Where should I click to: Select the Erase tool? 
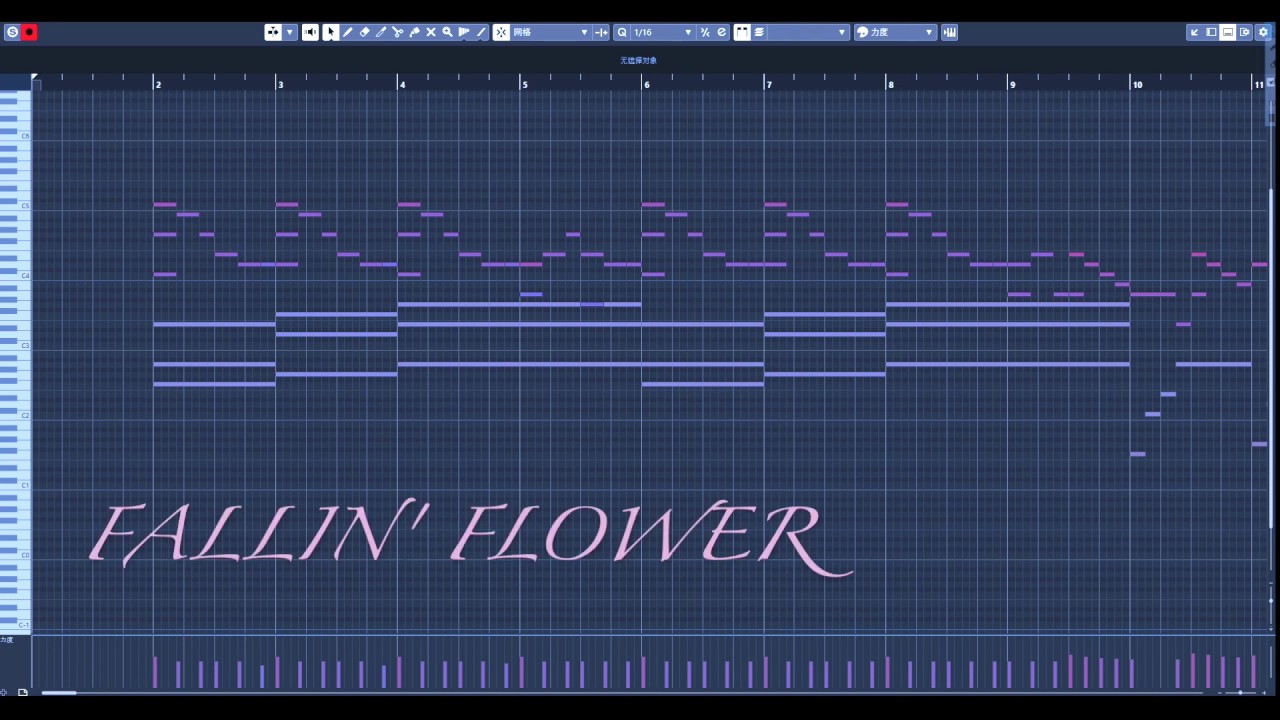pos(364,32)
